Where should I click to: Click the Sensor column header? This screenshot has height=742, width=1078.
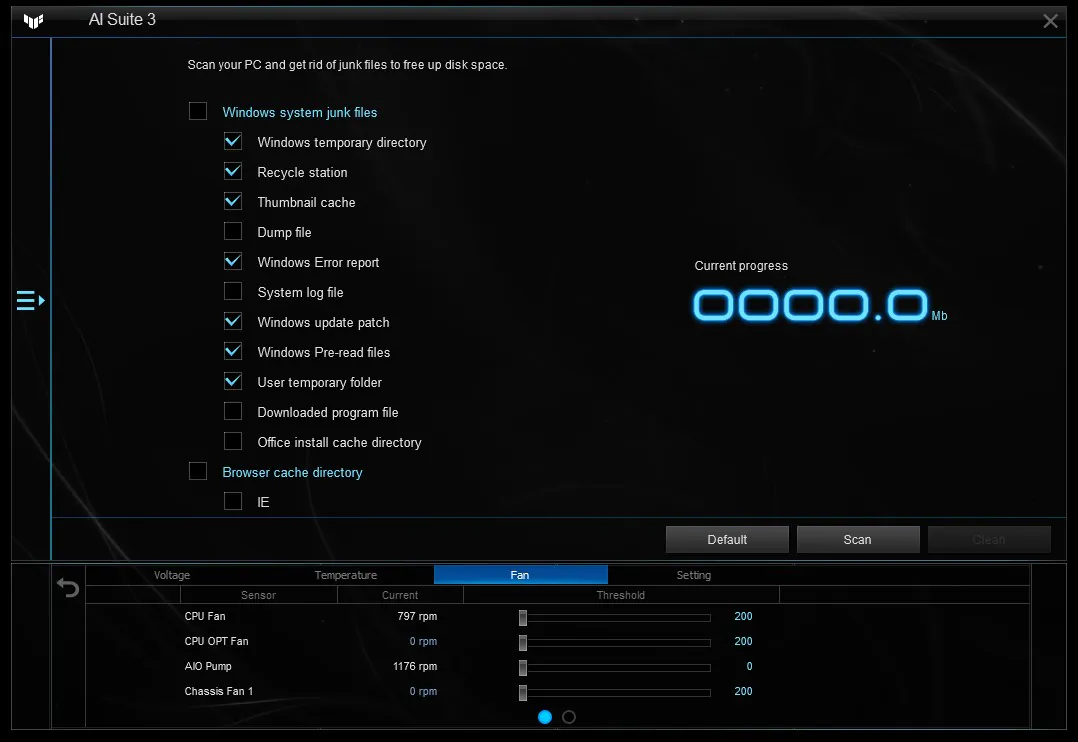[258, 595]
